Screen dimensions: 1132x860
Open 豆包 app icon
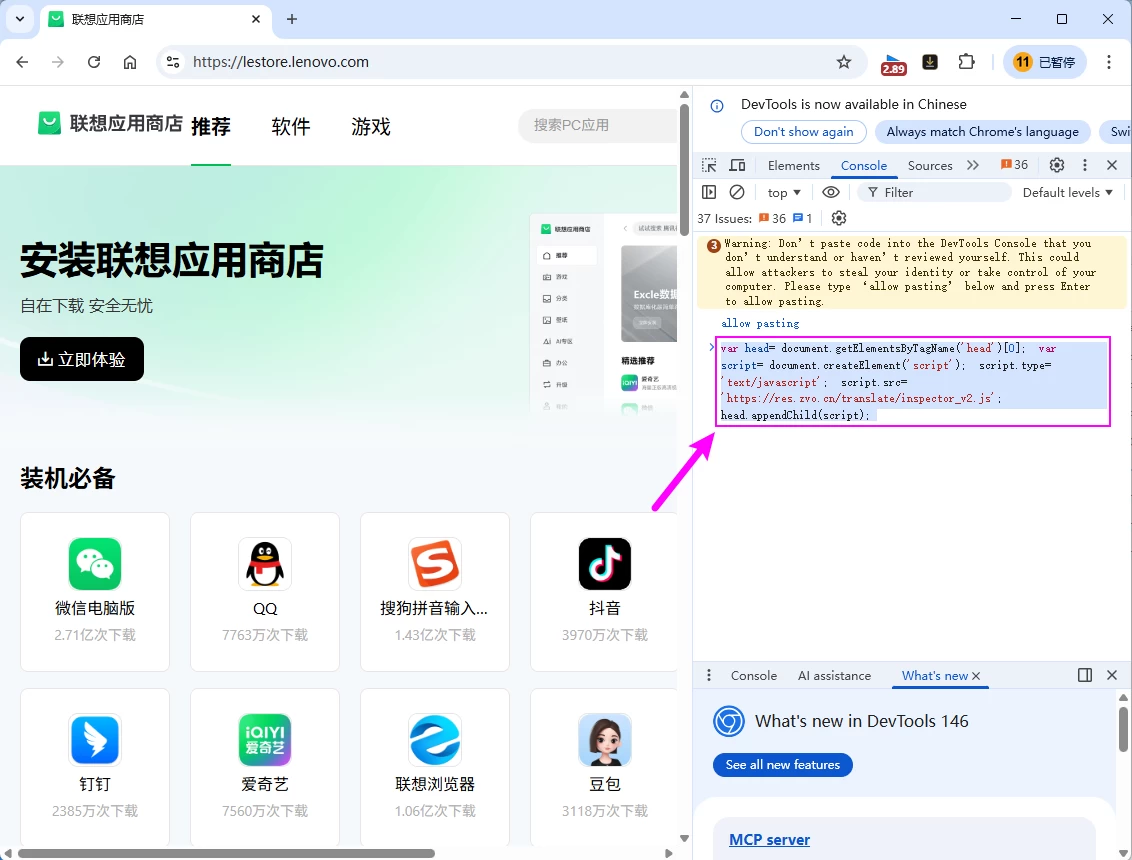point(605,739)
